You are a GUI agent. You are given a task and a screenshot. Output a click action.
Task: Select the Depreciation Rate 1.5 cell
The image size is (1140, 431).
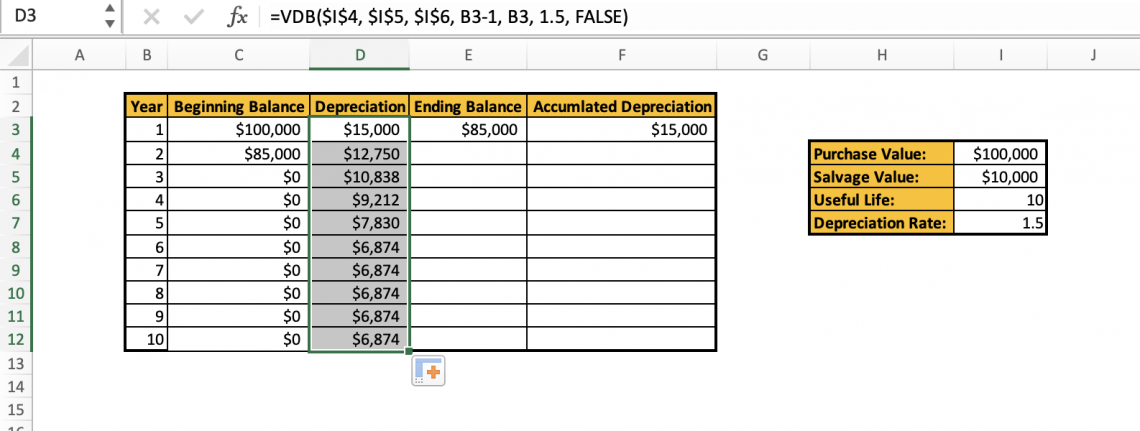(1001, 223)
